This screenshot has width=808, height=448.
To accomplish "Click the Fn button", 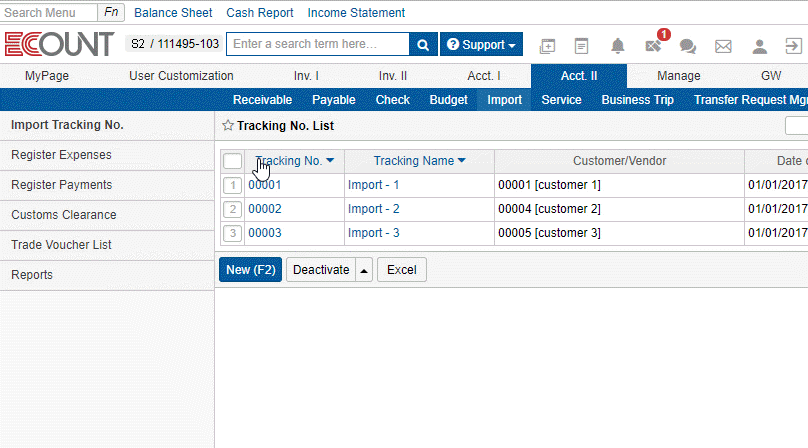I will pyautogui.click(x=111, y=12).
